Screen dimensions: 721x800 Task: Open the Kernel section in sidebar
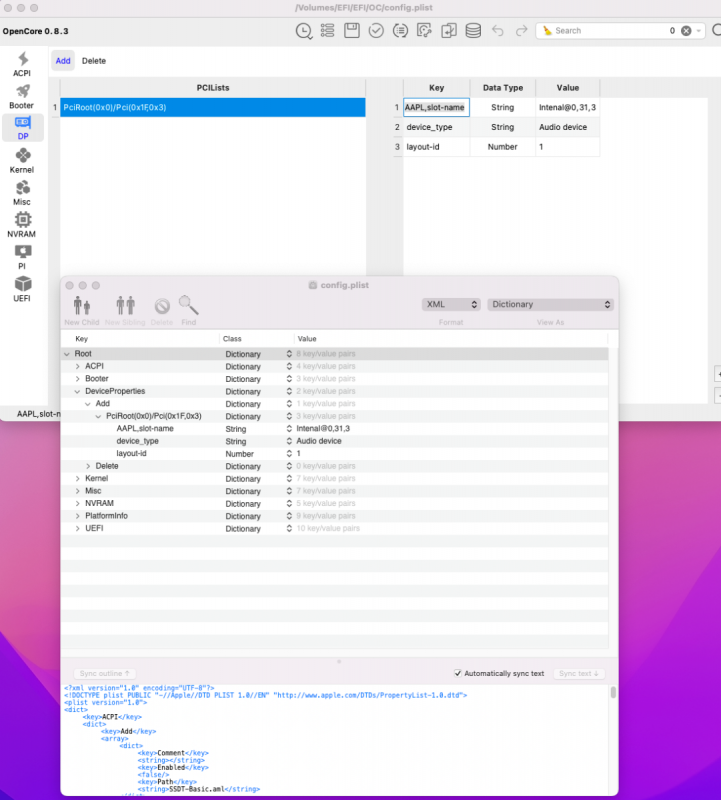coord(22,161)
